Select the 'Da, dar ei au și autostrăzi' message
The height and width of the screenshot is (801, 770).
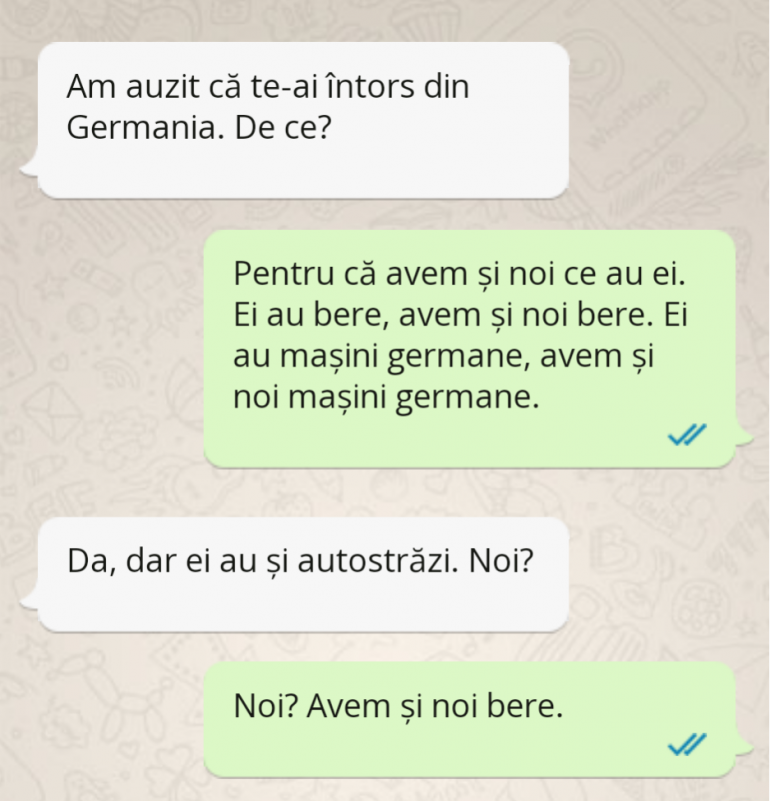click(303, 575)
